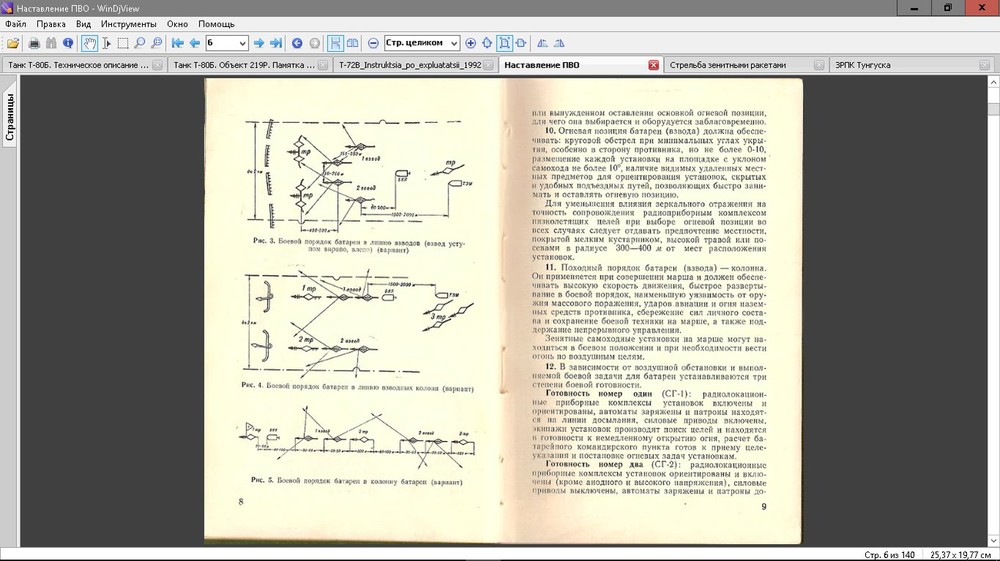Open the Инструменты menu

[128, 24]
